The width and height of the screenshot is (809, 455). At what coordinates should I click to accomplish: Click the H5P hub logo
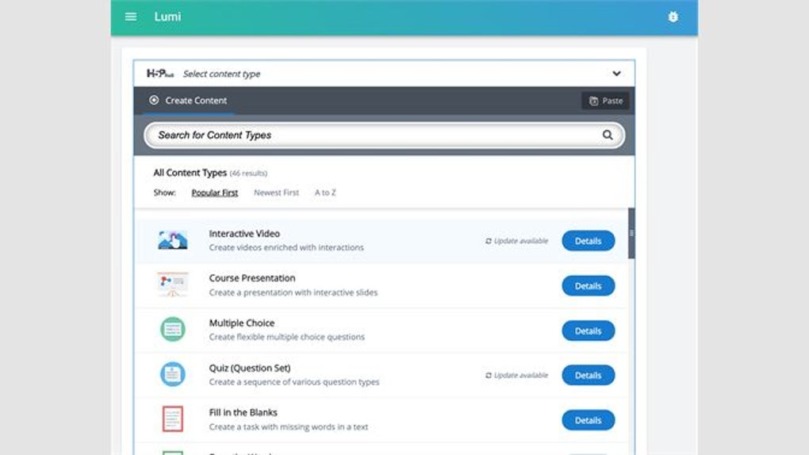click(x=160, y=74)
